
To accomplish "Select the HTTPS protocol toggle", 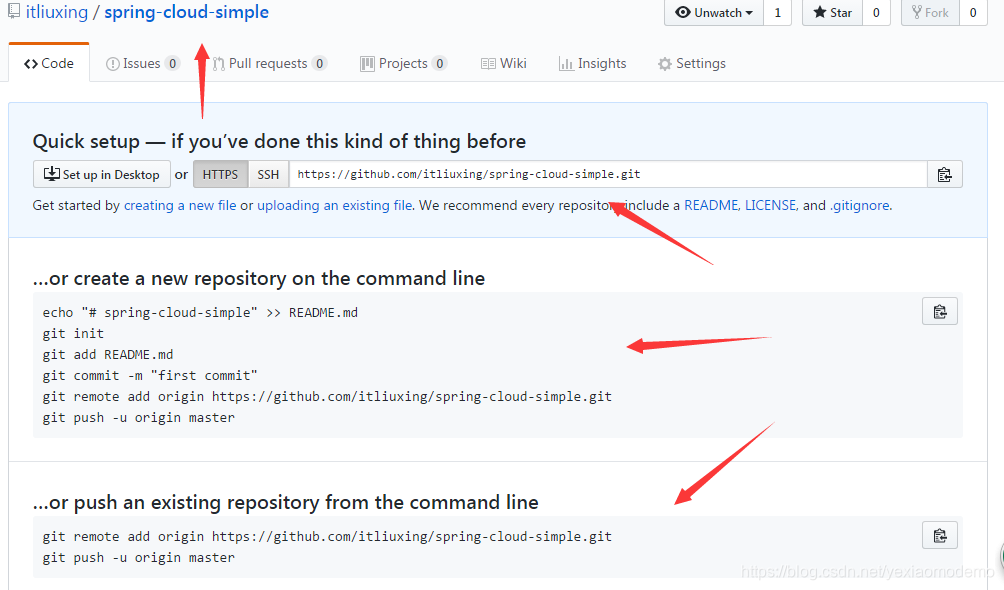I will tap(220, 174).
